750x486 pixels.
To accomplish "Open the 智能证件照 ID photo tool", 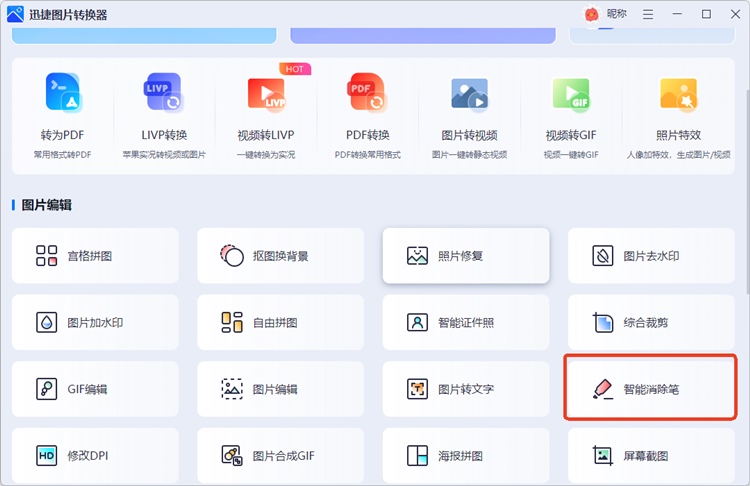I will tap(466, 322).
